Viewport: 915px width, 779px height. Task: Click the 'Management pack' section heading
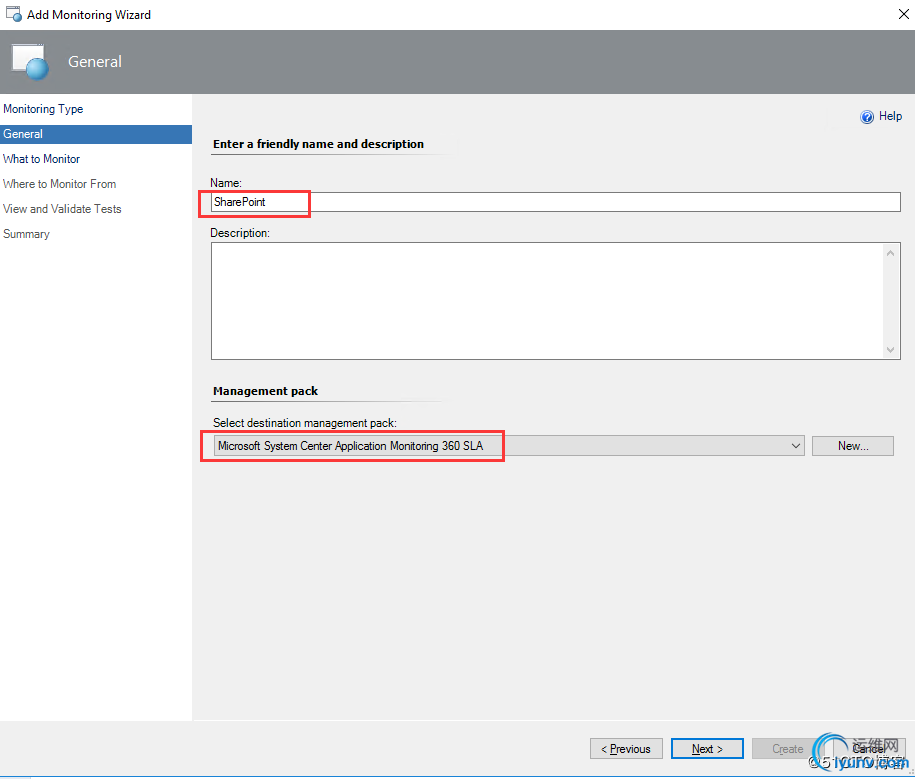tap(266, 391)
